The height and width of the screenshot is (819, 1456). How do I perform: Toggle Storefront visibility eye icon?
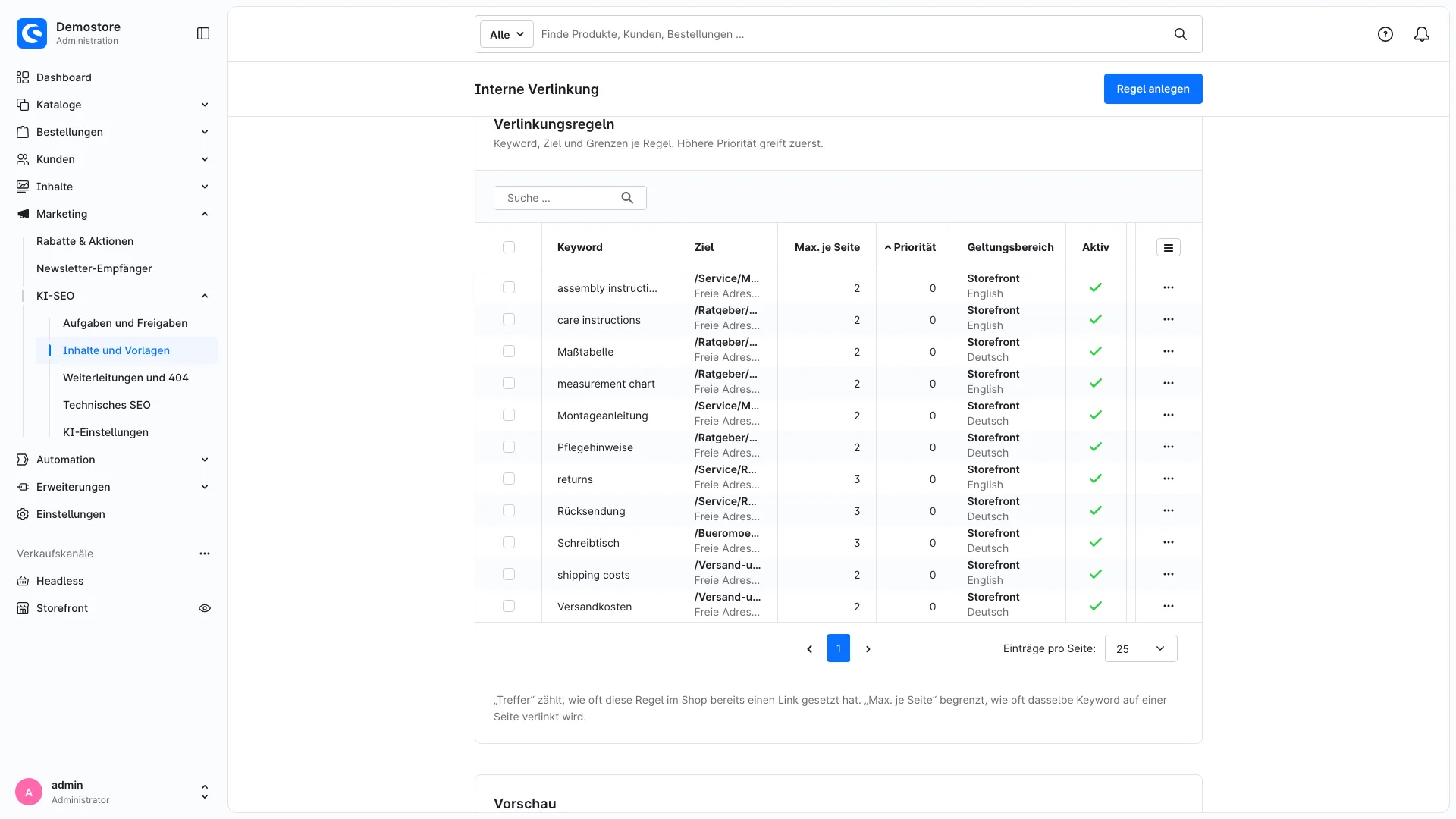205,608
